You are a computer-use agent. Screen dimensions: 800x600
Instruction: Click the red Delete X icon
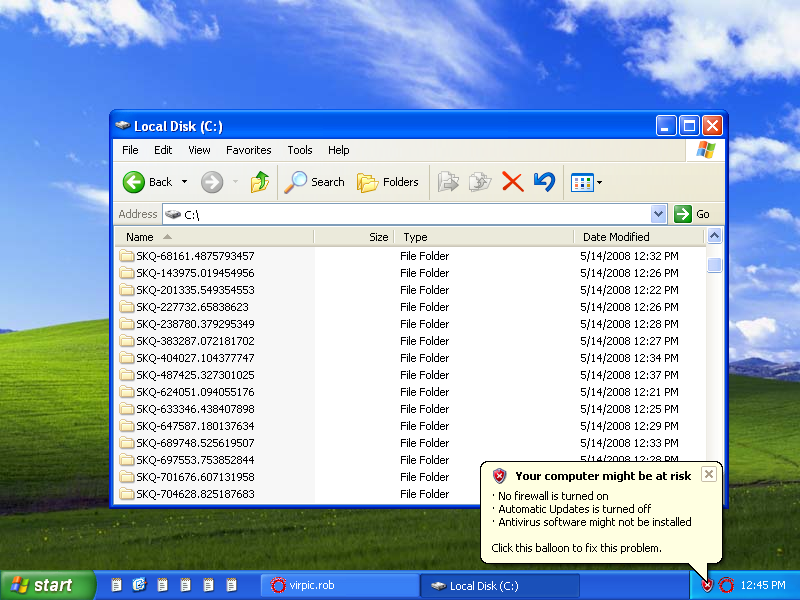pyautogui.click(x=512, y=182)
